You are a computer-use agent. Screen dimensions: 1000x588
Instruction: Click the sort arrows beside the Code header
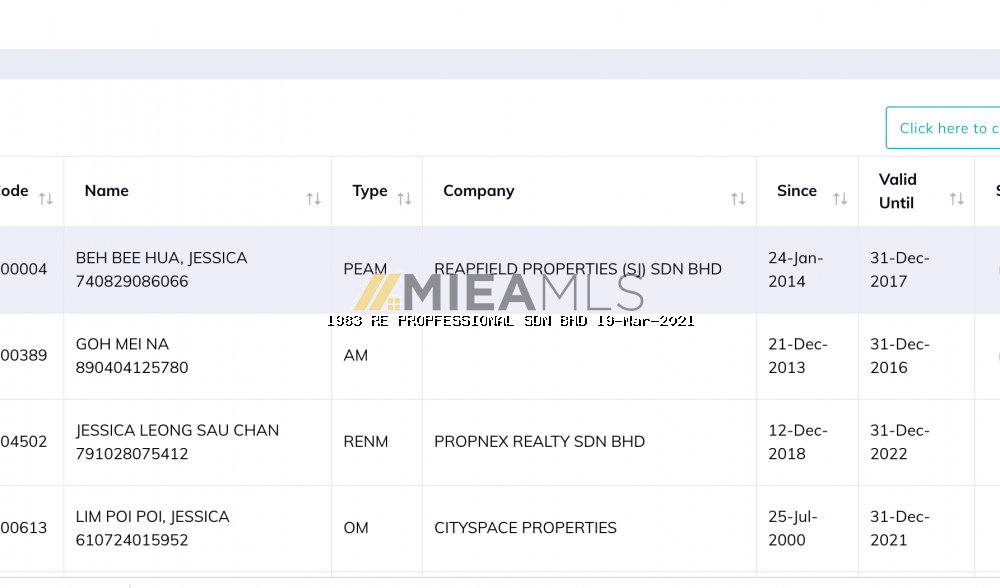(x=46, y=199)
